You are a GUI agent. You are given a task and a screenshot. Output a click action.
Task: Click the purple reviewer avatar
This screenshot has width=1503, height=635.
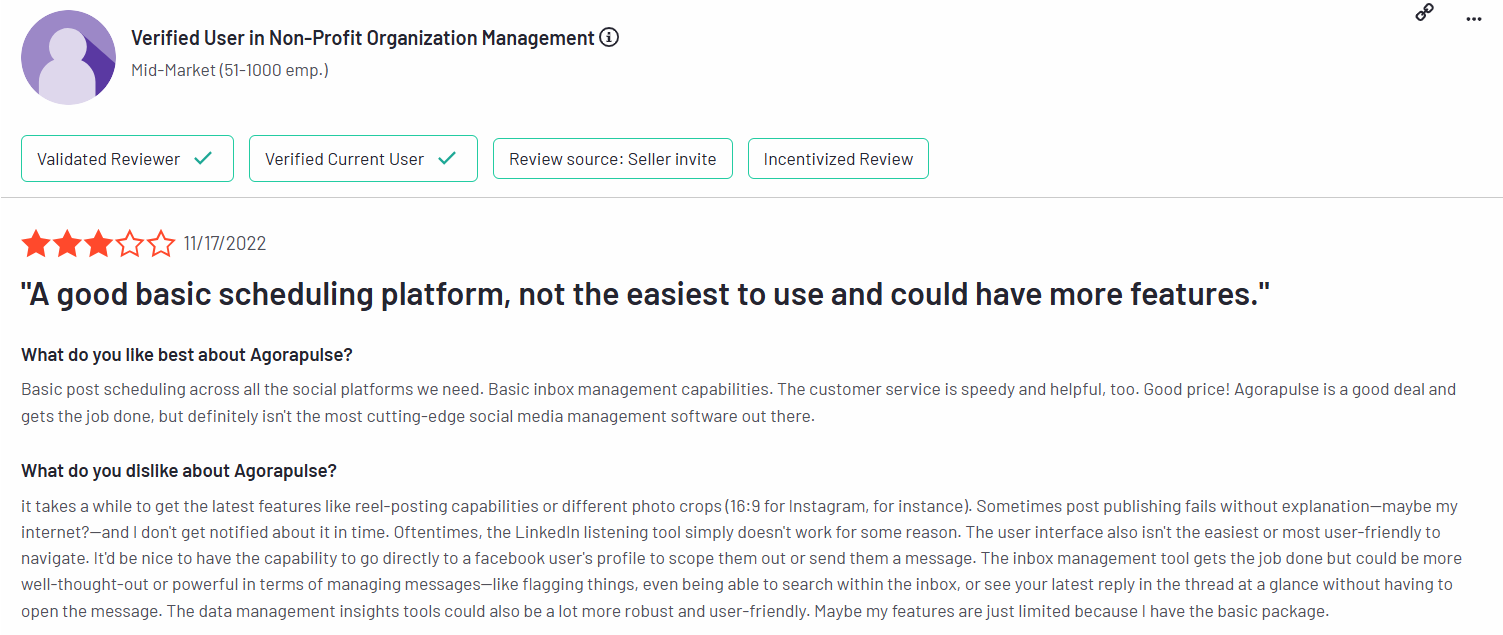(x=68, y=59)
